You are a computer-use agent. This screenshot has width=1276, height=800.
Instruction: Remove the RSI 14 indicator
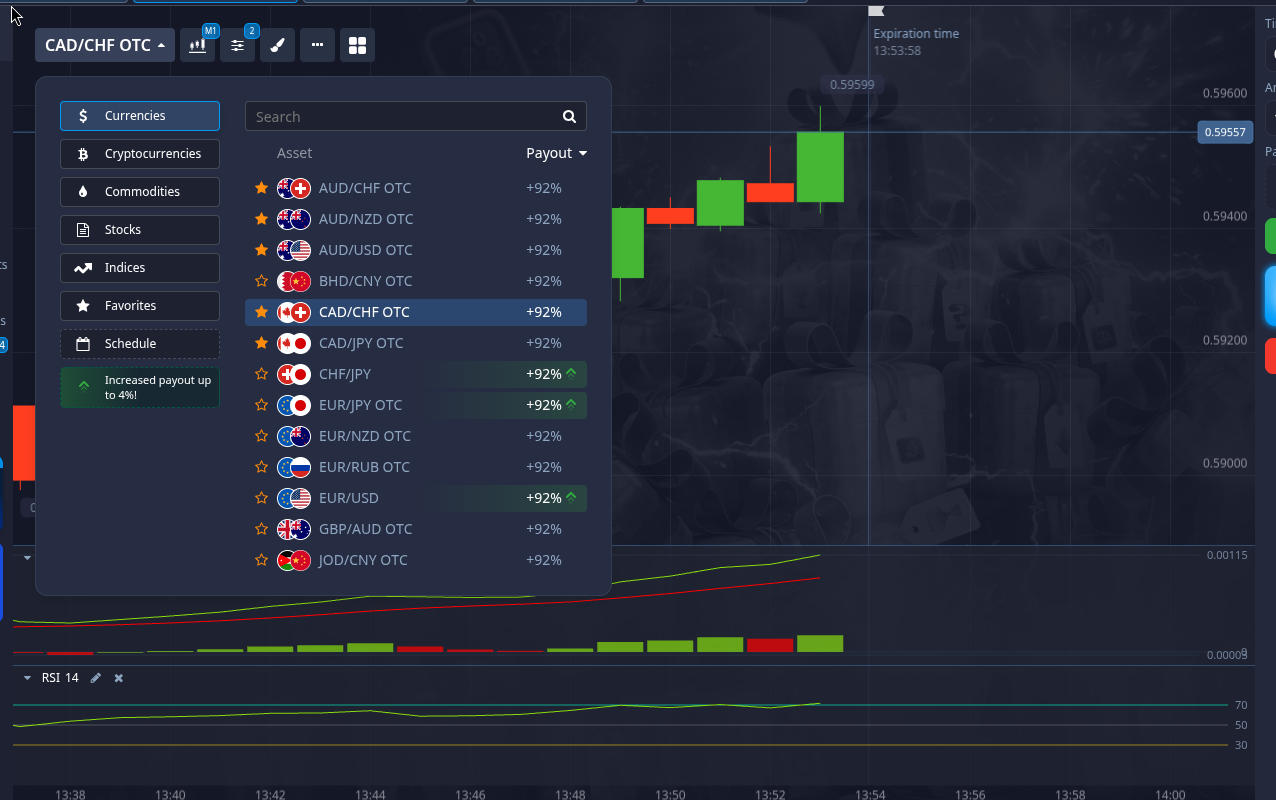point(118,678)
